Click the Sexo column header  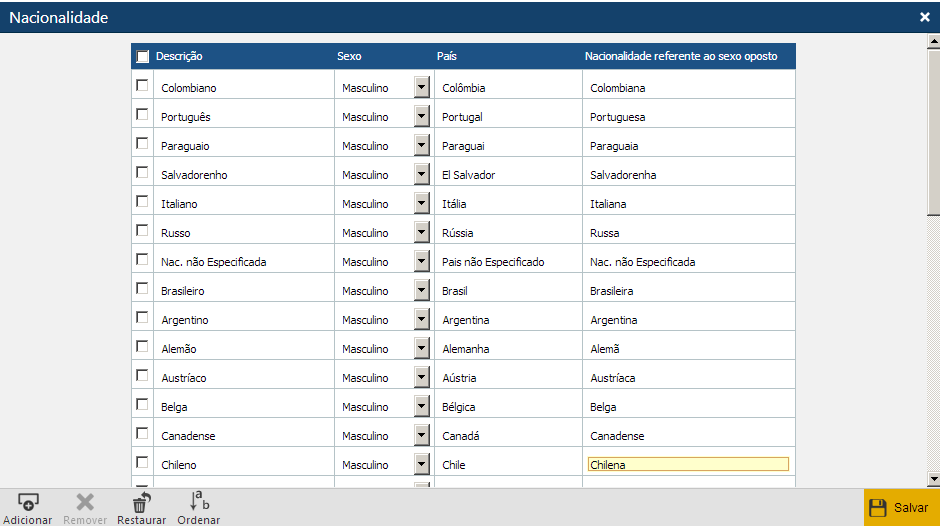click(x=349, y=56)
